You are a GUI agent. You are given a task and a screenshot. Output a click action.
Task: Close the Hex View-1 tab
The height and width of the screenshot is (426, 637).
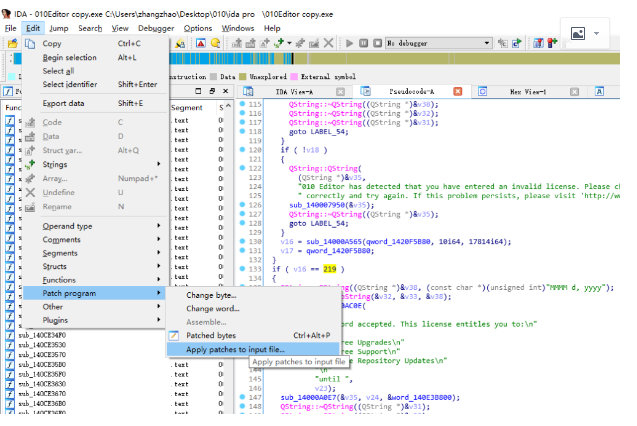(x=574, y=92)
